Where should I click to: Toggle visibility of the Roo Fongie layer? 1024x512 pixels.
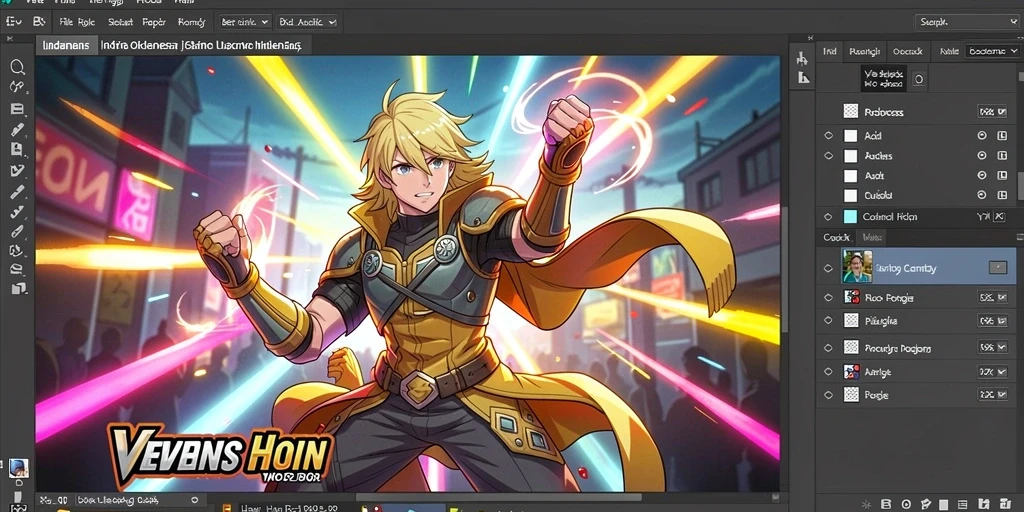[829, 297]
